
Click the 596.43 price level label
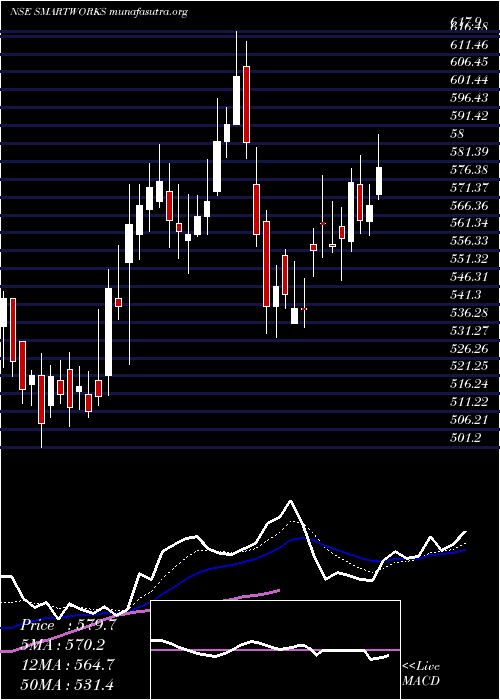click(469, 98)
